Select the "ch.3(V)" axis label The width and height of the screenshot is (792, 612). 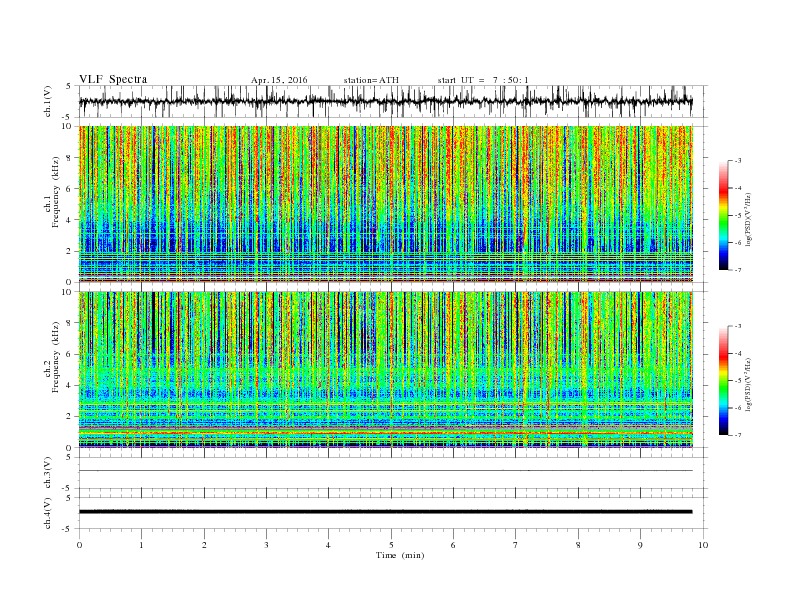(48, 473)
